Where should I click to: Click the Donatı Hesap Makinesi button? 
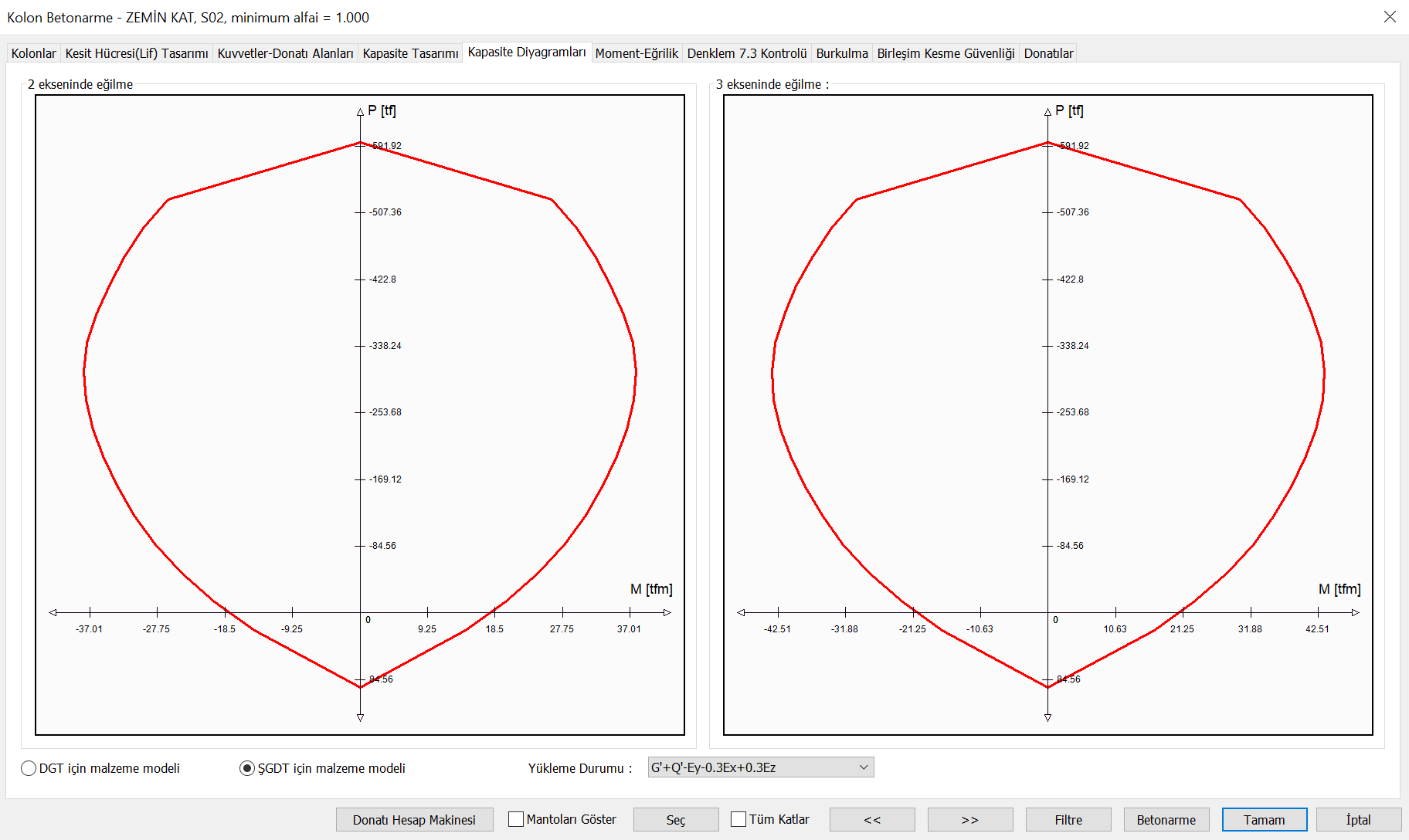pos(414,819)
